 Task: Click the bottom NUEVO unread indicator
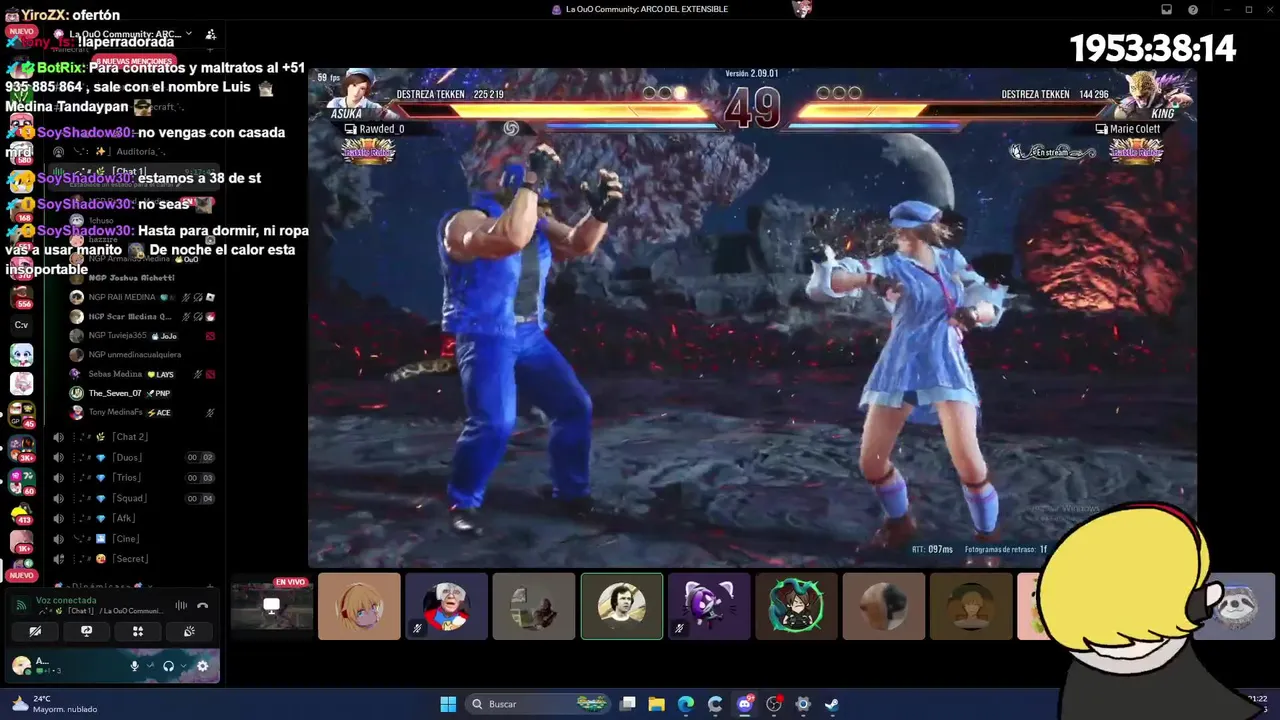tap(21, 575)
